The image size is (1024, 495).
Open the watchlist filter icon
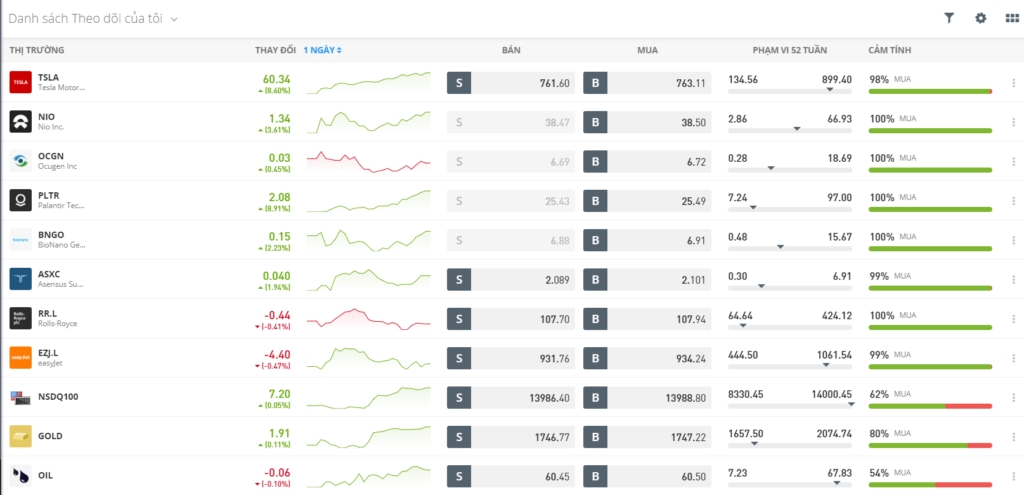tap(950, 18)
